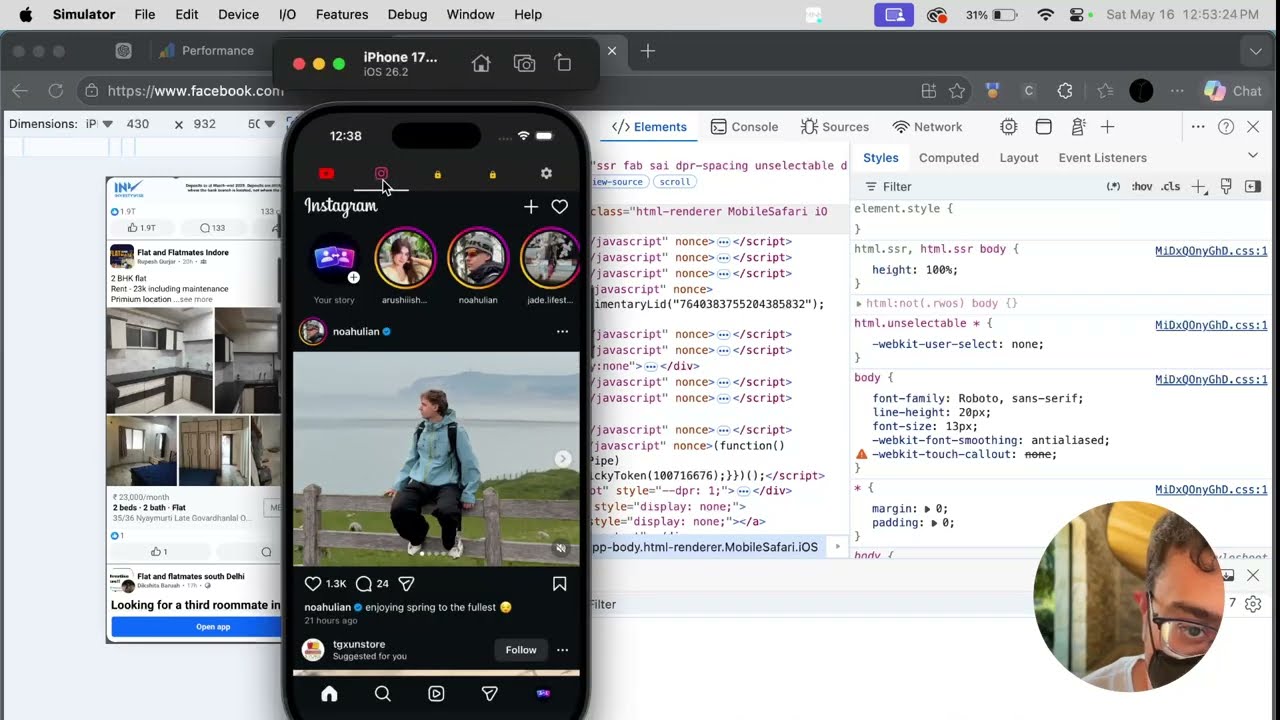Viewport: 1280px width, 720px height.
Task: Open macOS Control Center icon
Action: (1077, 15)
